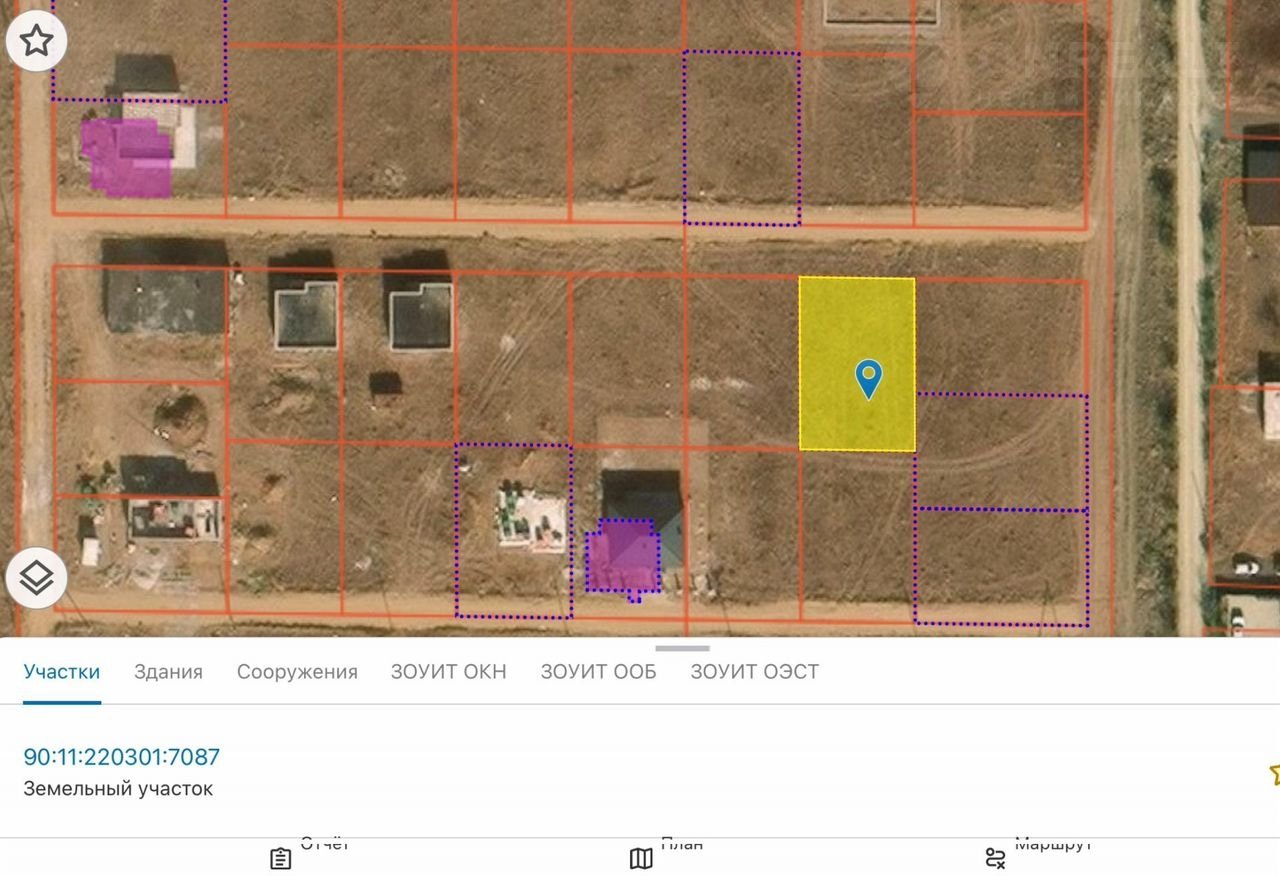Switch to the Участки tab
This screenshot has width=1280, height=876.
point(62,672)
